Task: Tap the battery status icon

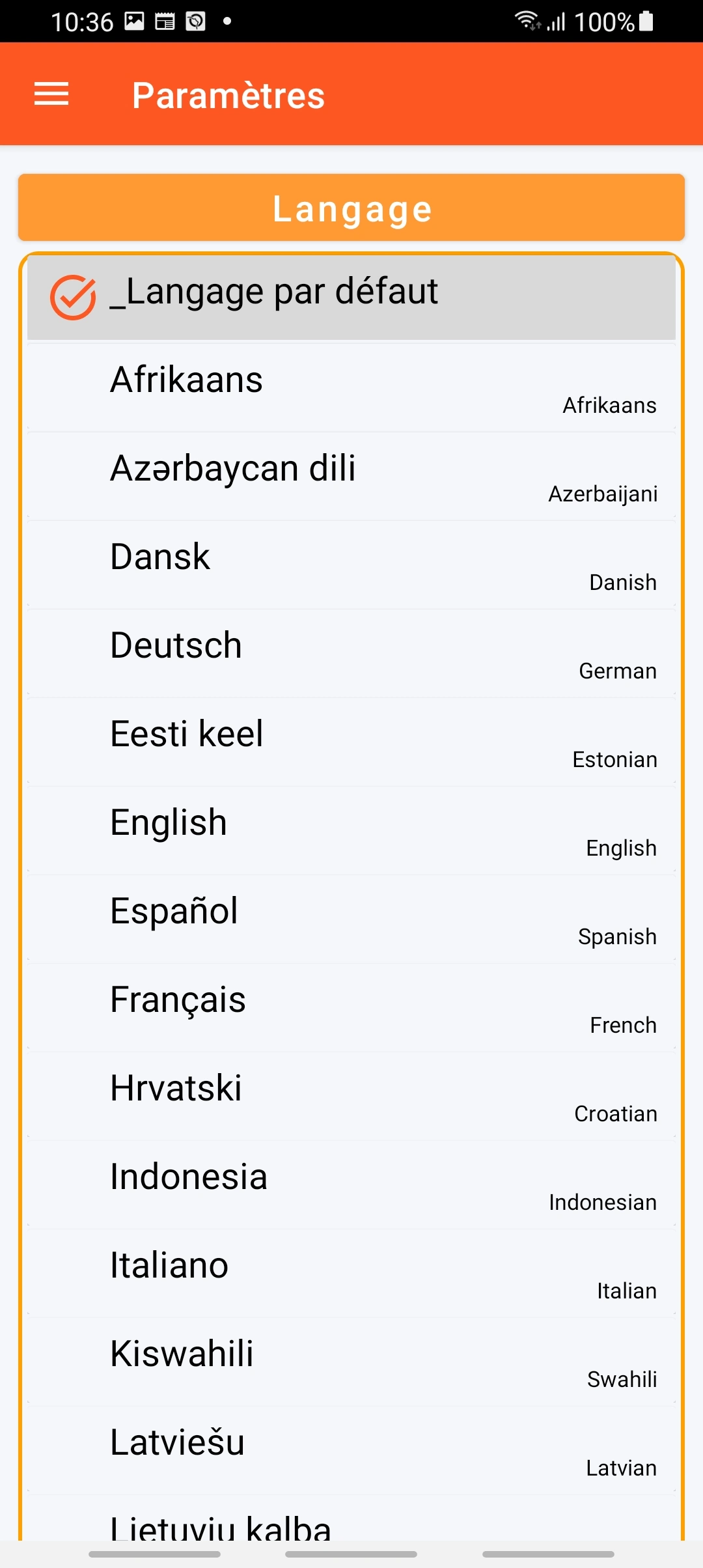Action: click(x=646, y=21)
